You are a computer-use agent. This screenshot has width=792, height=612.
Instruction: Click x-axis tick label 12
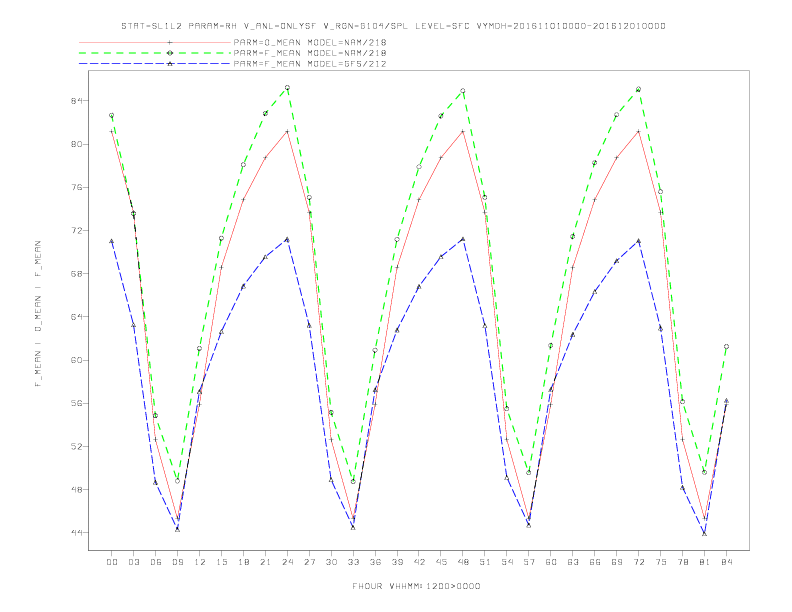coord(200,562)
